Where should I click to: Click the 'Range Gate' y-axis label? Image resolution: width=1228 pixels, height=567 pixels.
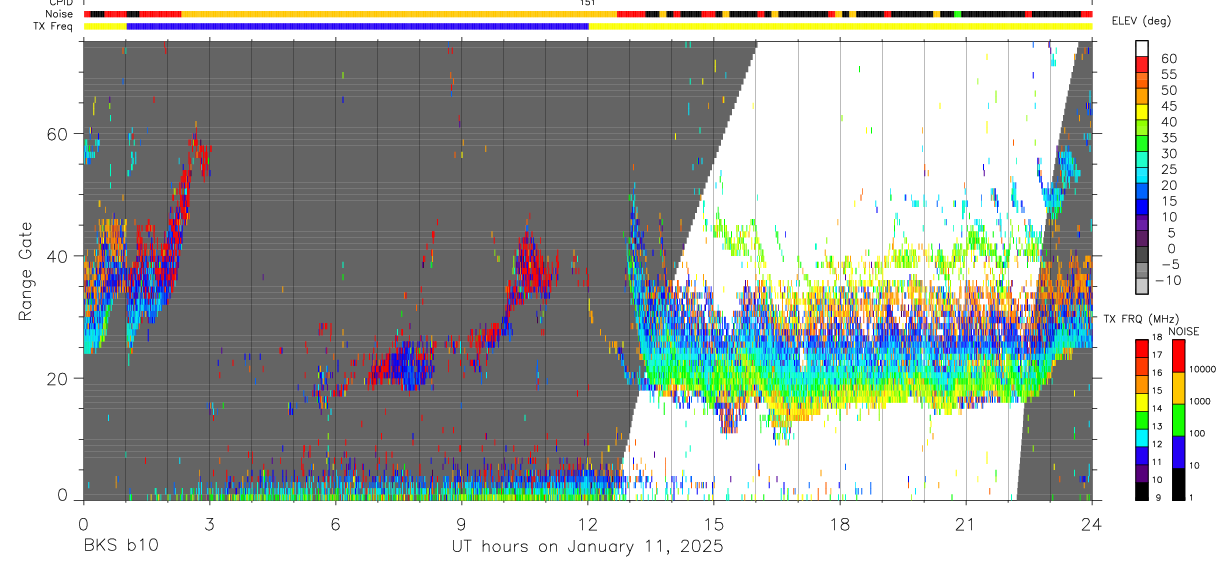coord(26,271)
